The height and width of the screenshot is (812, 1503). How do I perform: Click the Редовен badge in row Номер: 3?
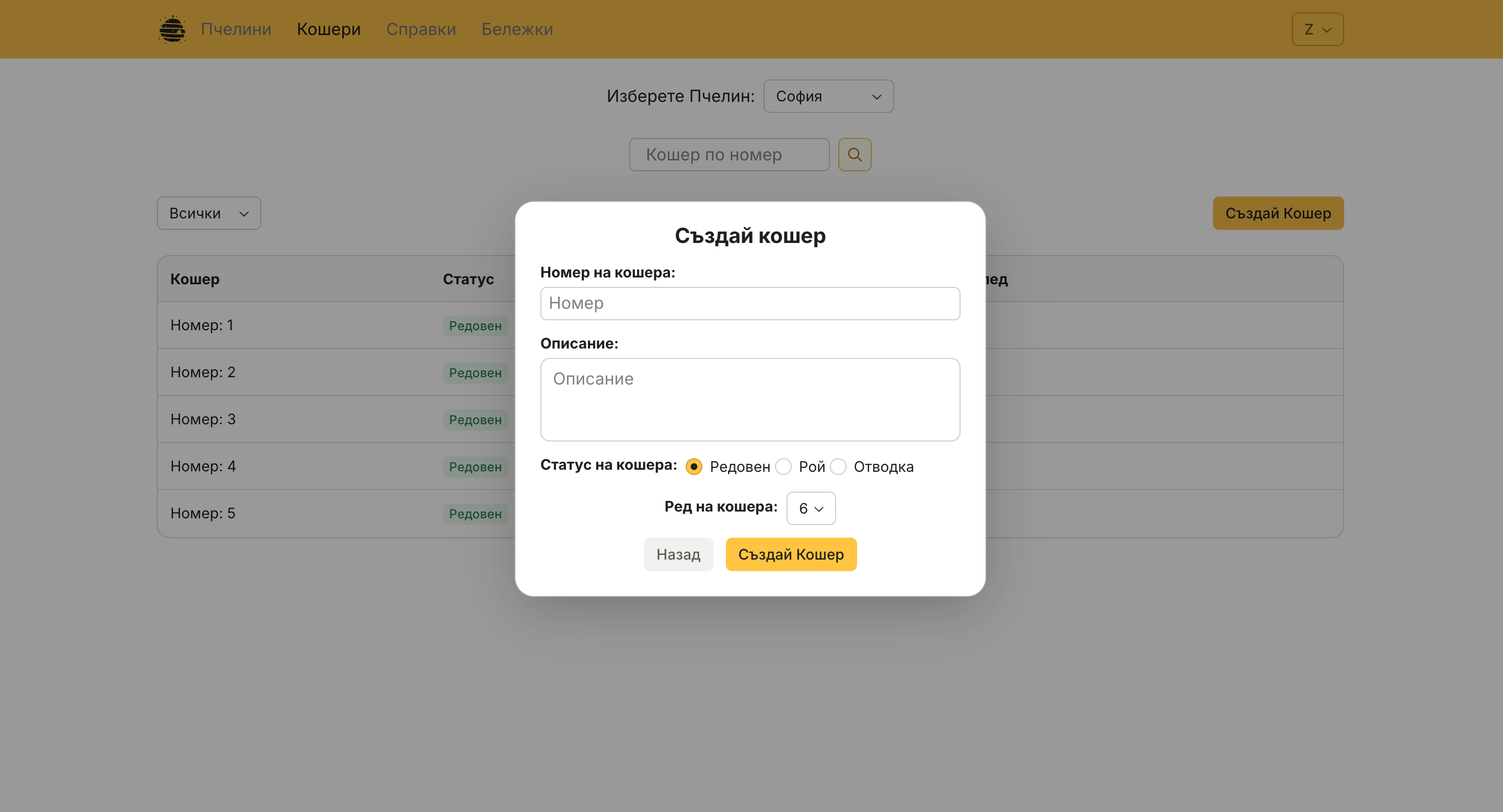(x=476, y=420)
